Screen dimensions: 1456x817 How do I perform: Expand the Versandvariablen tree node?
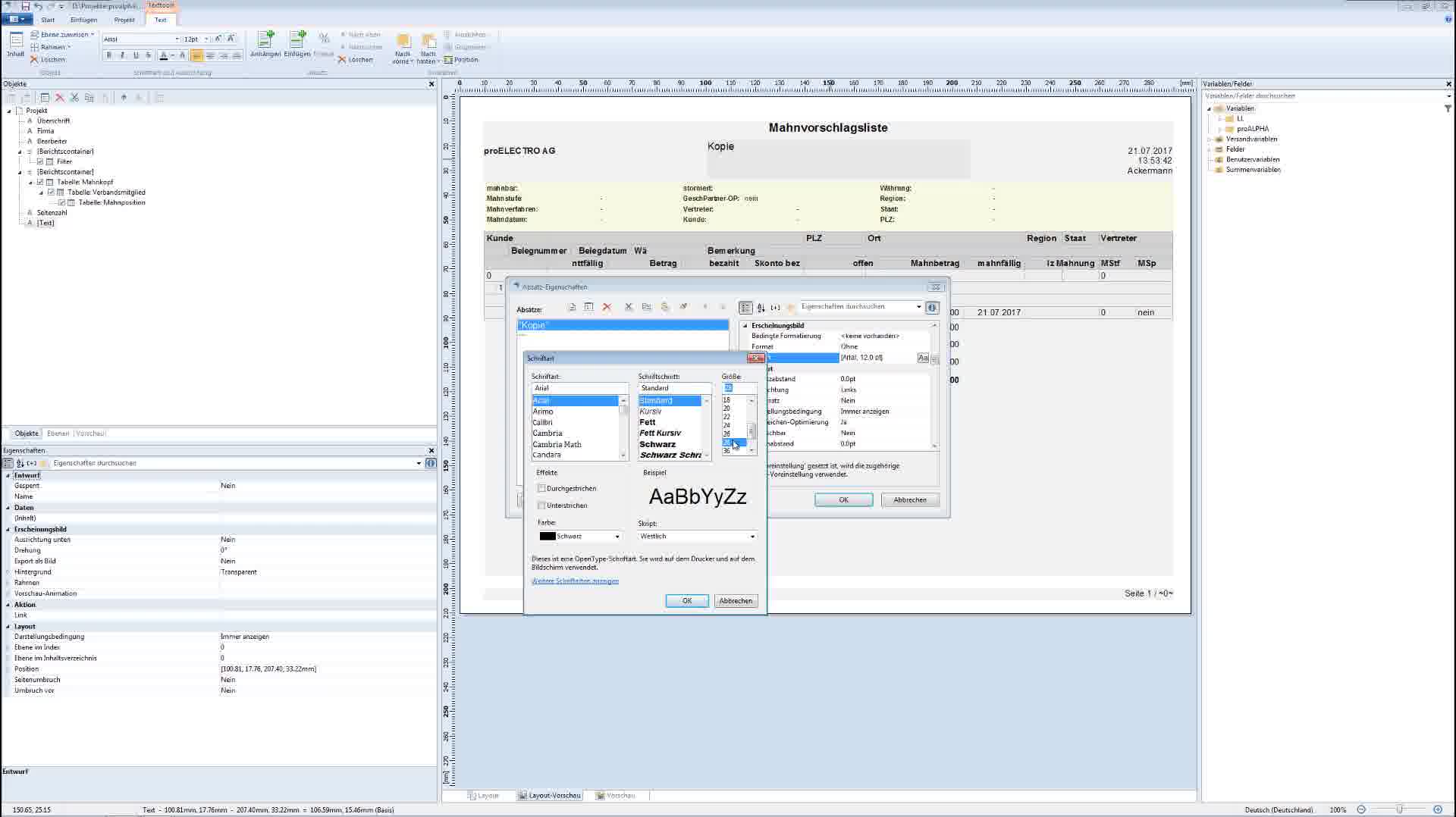(x=1210, y=139)
